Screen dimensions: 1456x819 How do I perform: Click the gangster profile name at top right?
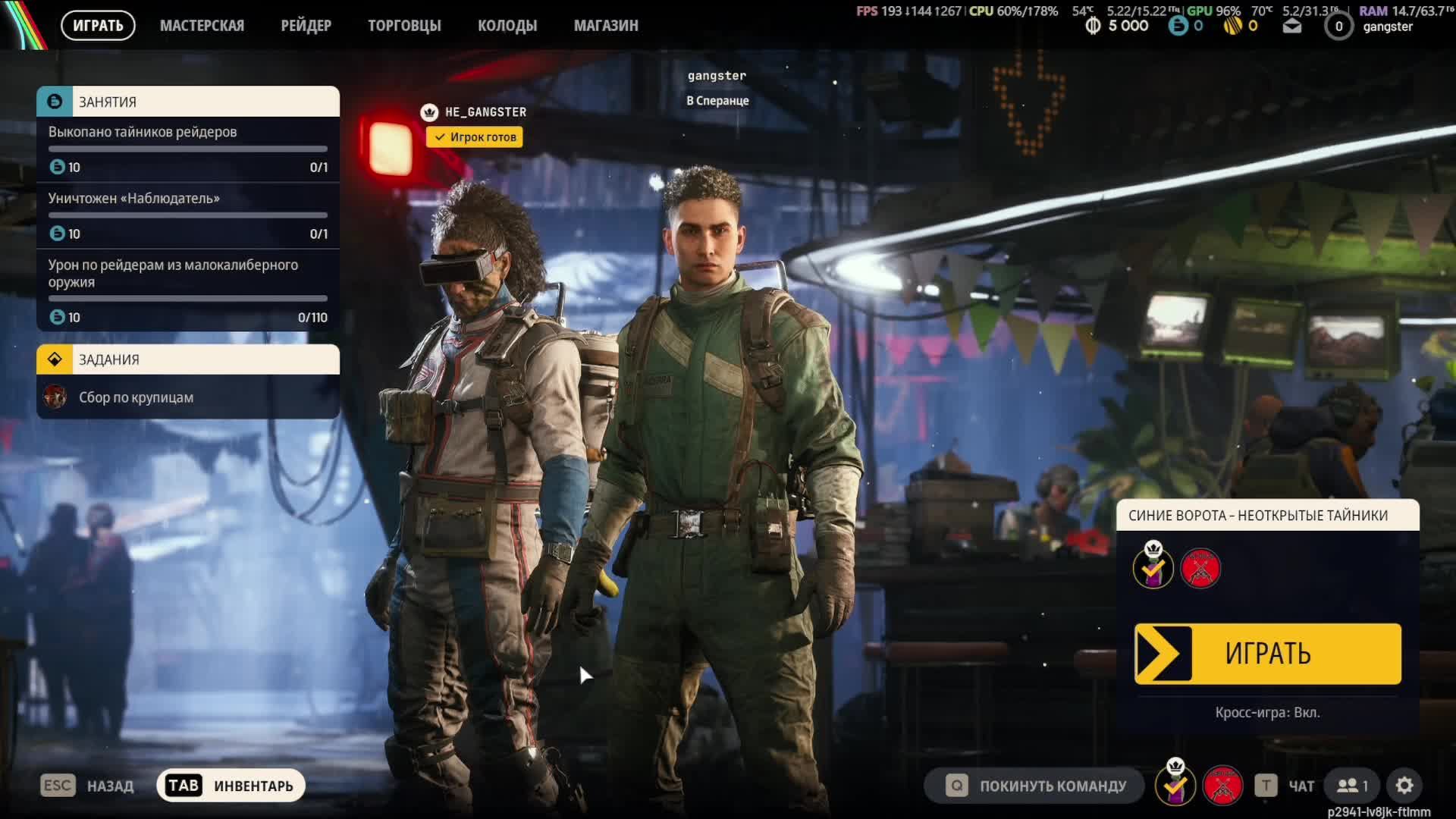click(1387, 27)
